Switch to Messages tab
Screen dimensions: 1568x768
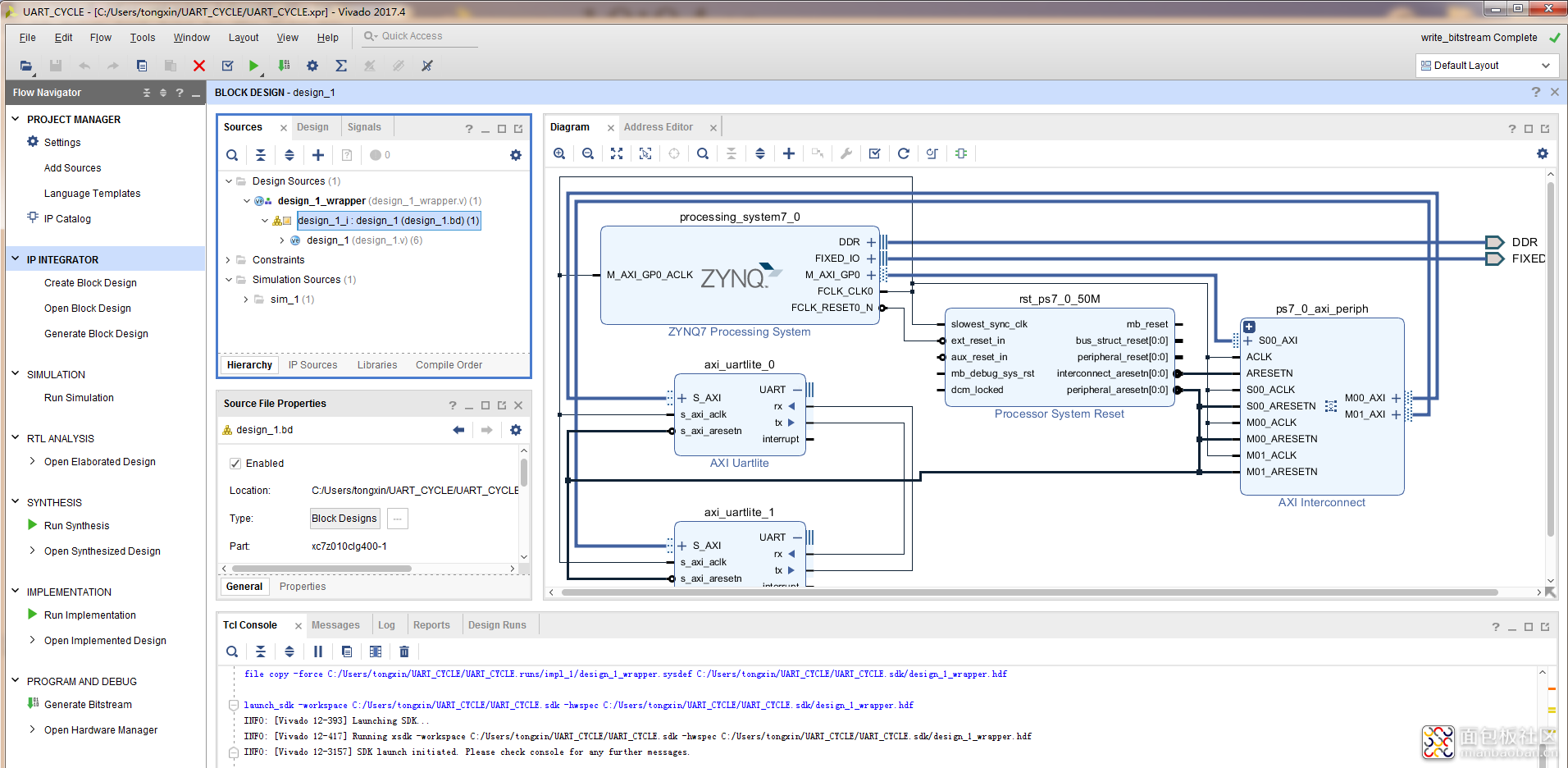tap(335, 625)
